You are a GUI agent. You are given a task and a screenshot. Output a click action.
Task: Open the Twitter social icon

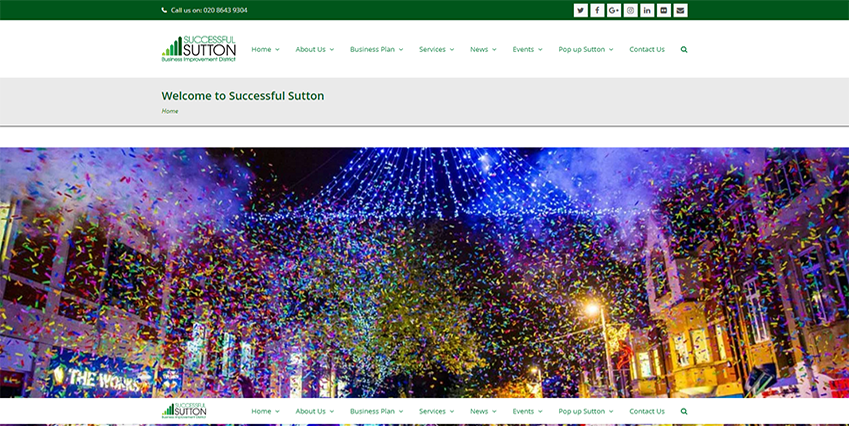580,10
